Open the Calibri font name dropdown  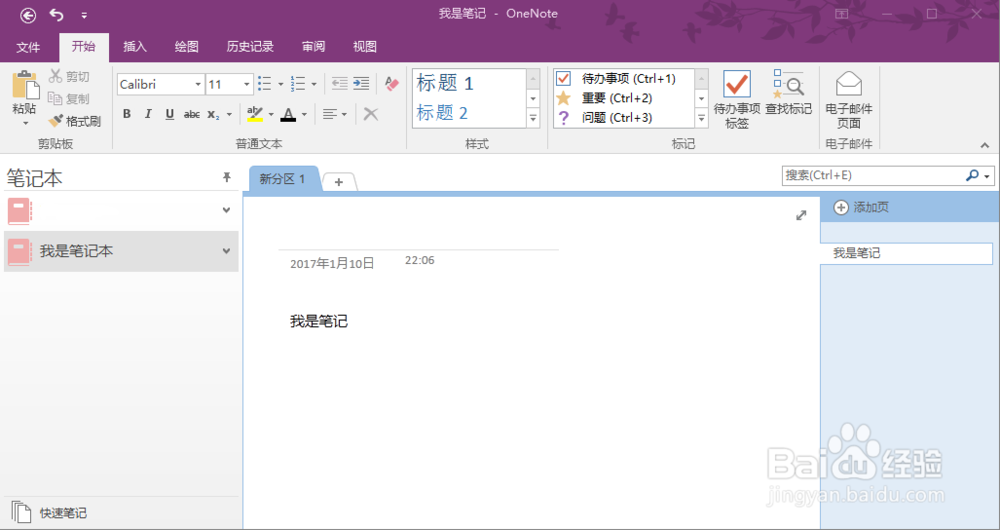(198, 84)
